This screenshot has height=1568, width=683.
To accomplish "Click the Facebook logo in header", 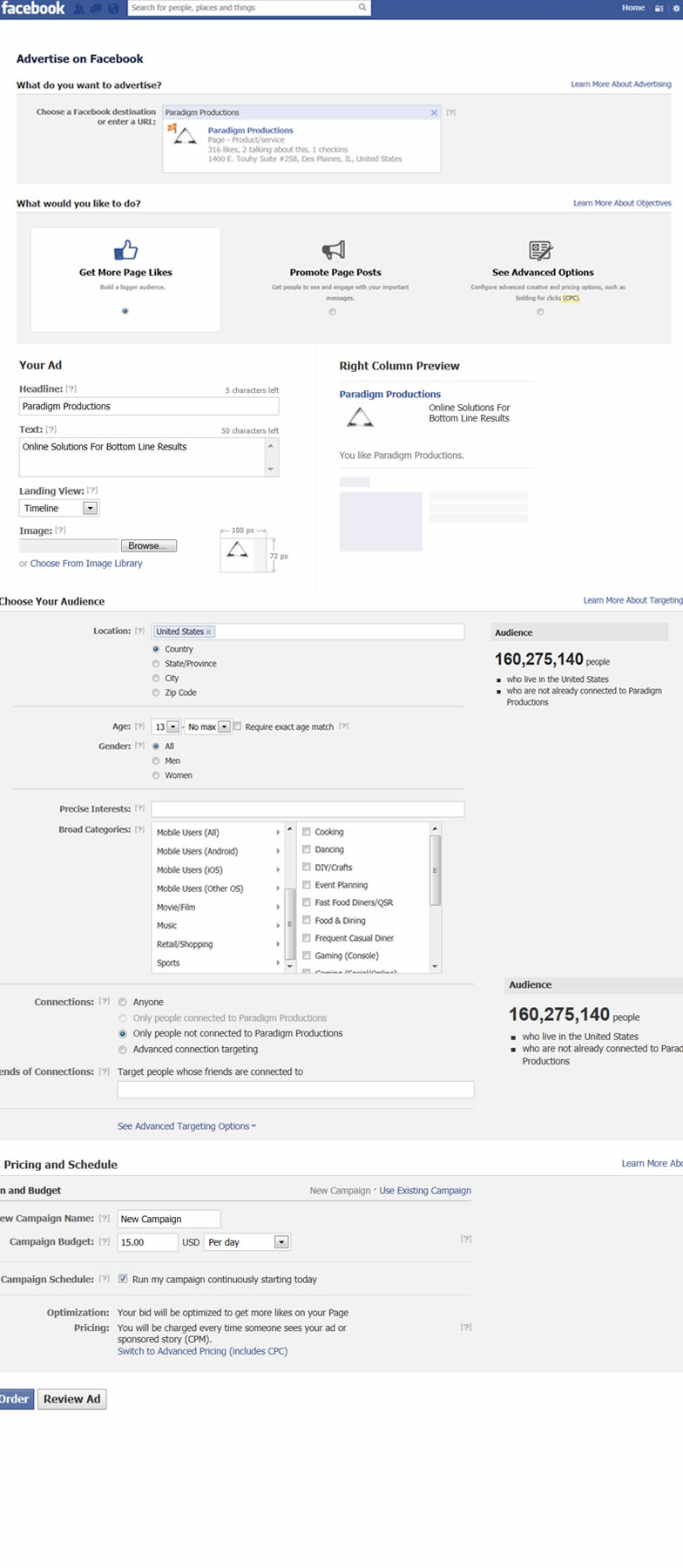I will (33, 8).
